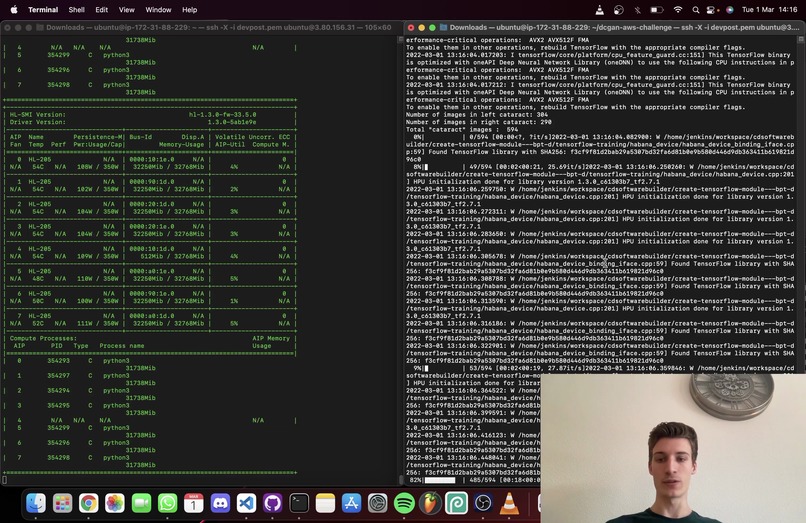Open Notes from the Dock
Image resolution: width=806 pixels, height=523 pixels.
point(325,503)
